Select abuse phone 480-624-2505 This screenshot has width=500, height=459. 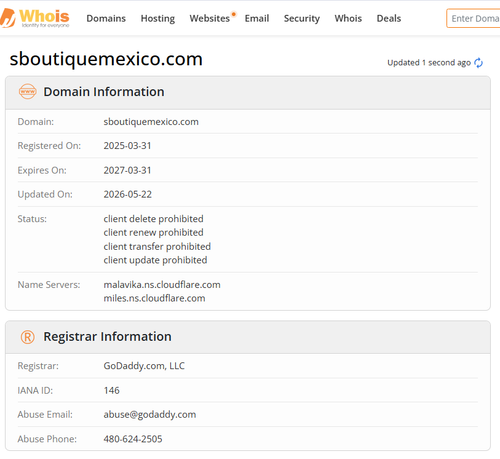click(133, 439)
